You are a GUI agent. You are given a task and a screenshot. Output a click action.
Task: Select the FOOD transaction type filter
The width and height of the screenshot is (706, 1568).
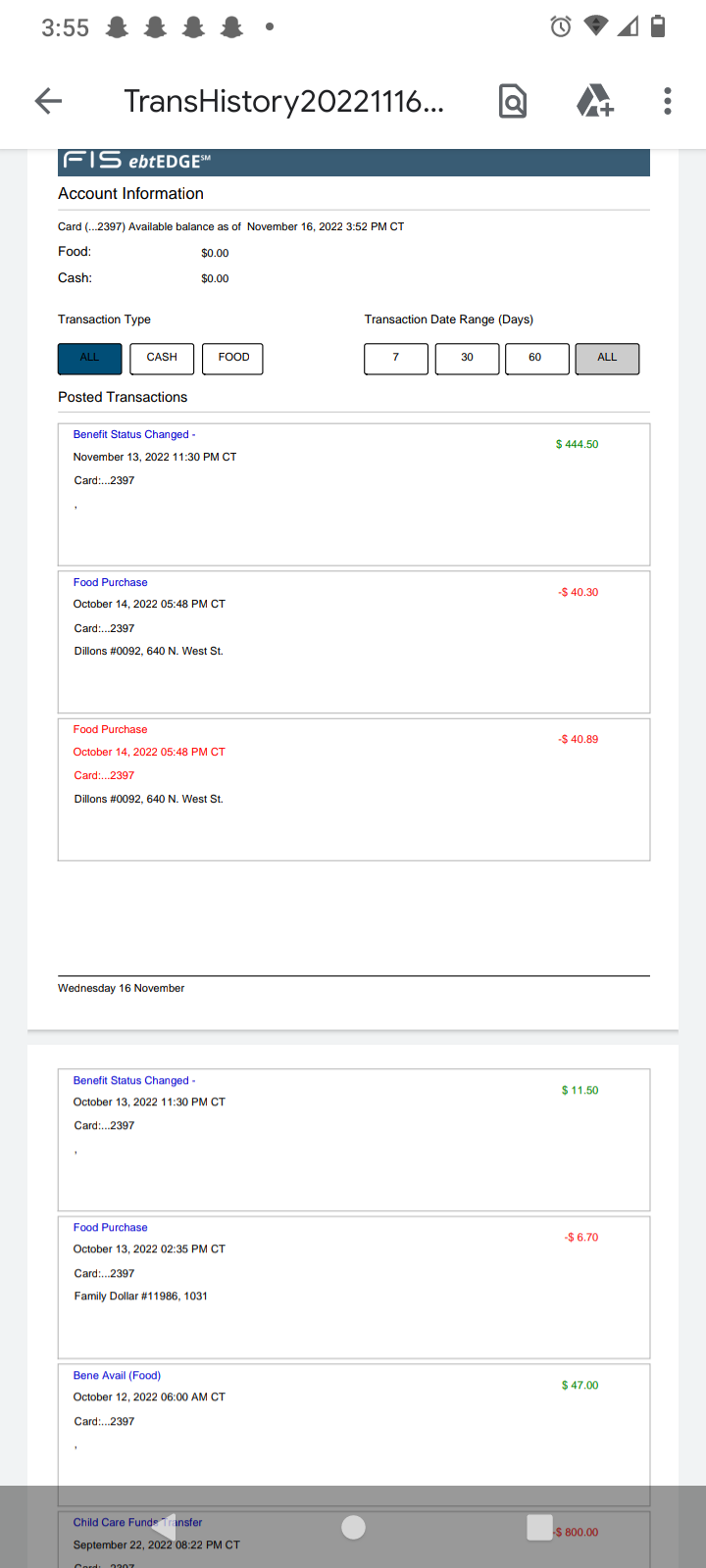pos(233,359)
